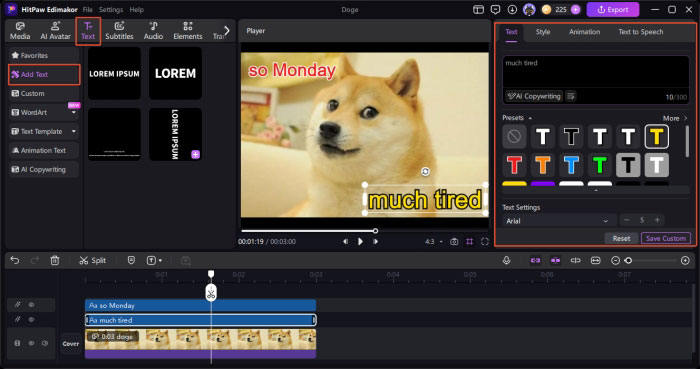Mute the doge video track
Image resolution: width=700 pixels, height=369 pixels.
coord(45,343)
